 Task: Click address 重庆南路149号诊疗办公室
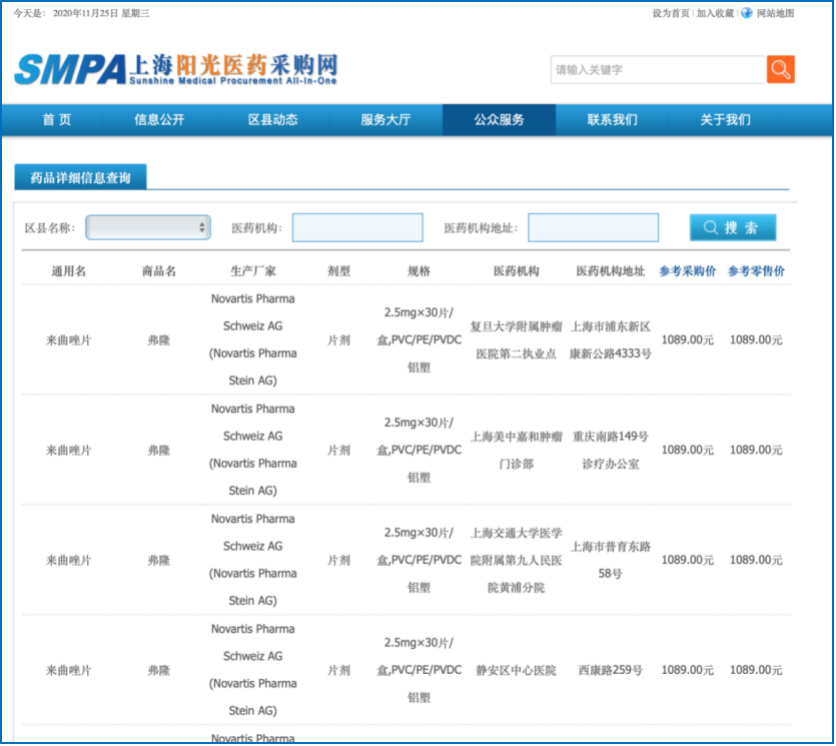coord(610,450)
